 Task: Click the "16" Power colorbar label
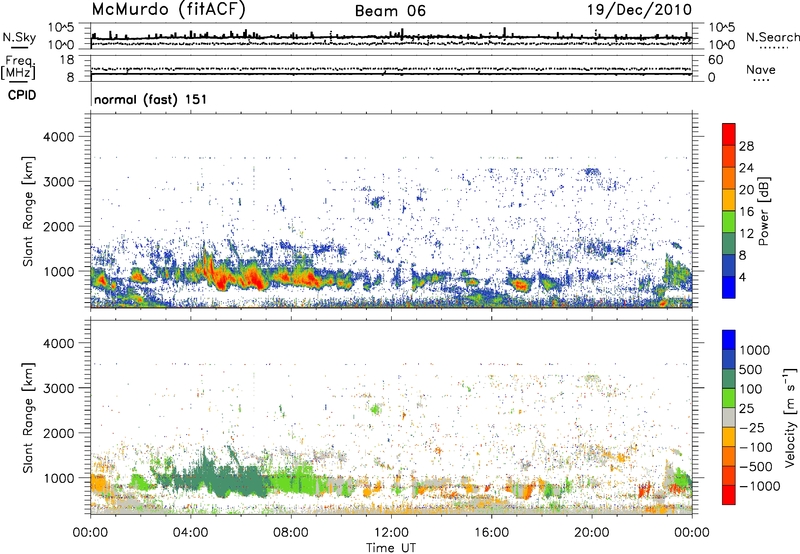tap(746, 212)
